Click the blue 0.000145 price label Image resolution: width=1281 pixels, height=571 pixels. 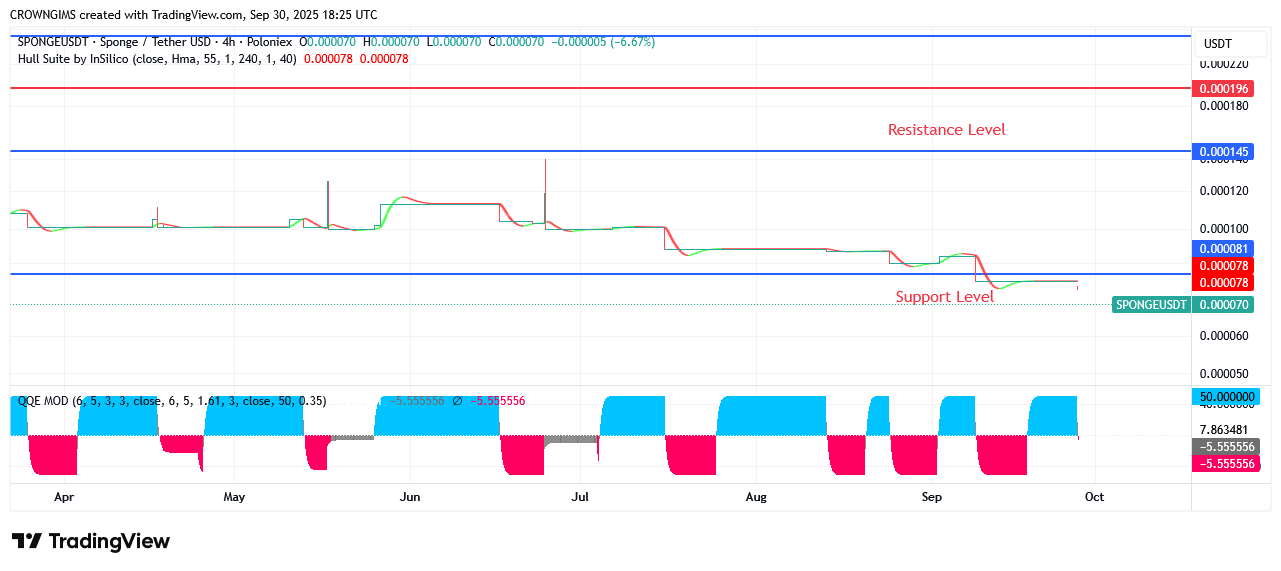1222,152
